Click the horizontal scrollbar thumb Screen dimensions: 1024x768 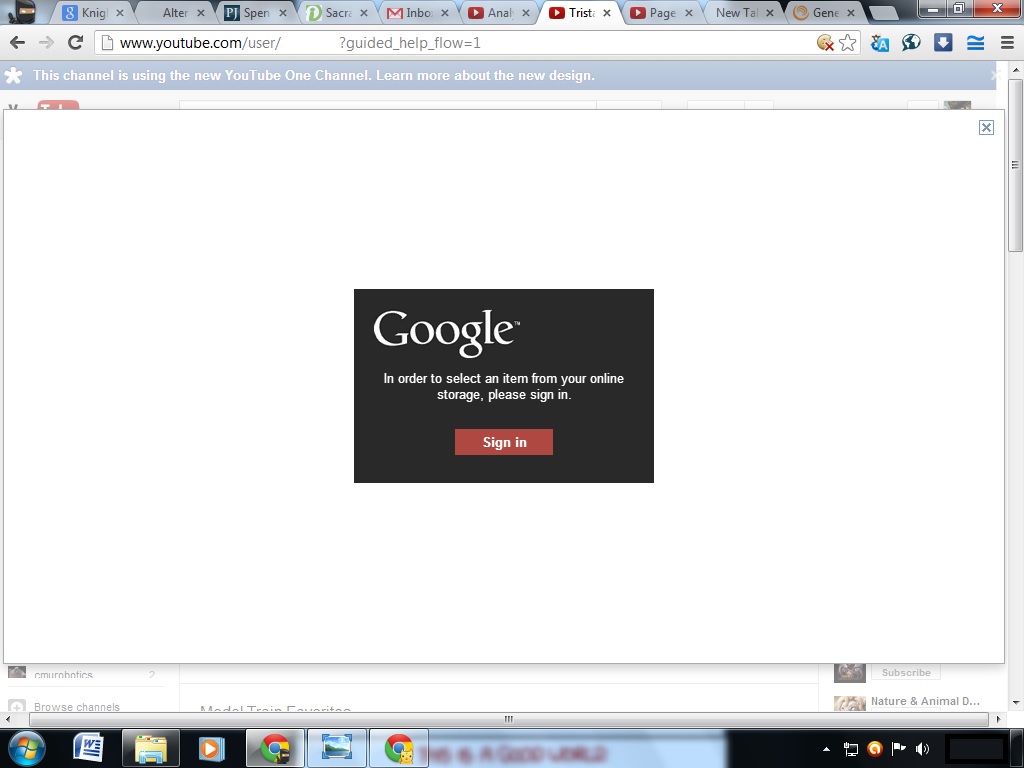click(508, 719)
